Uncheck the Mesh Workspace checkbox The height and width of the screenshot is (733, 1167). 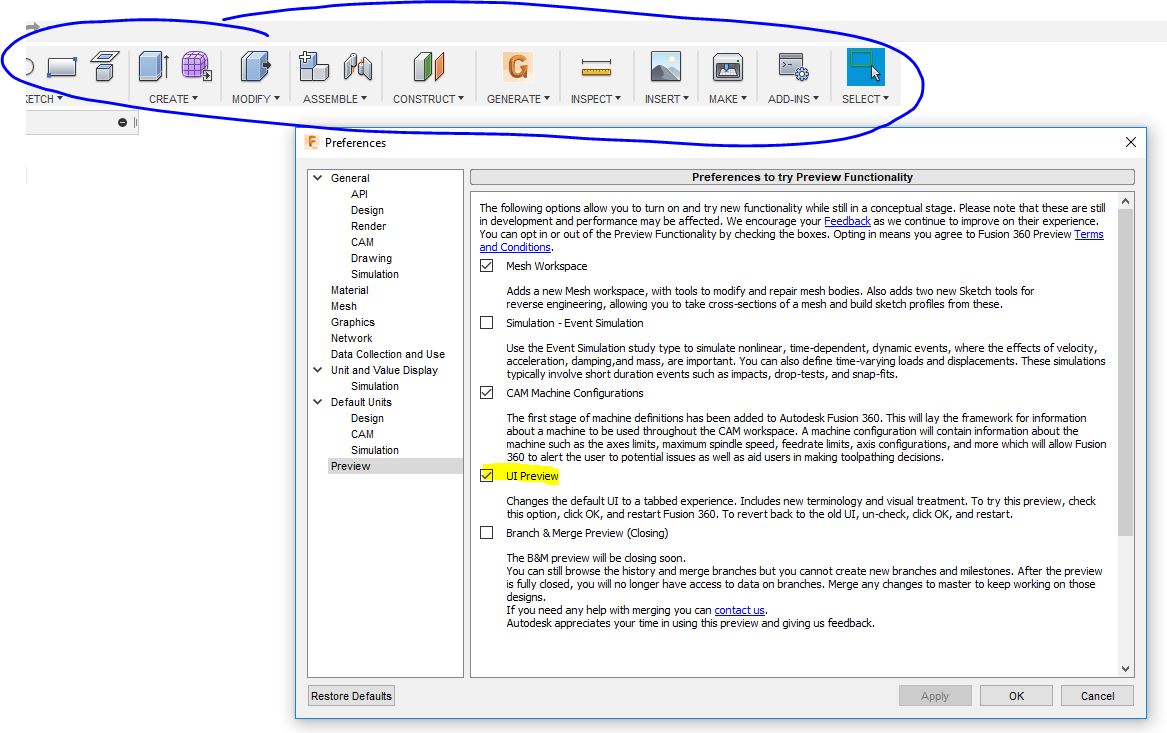pos(487,266)
